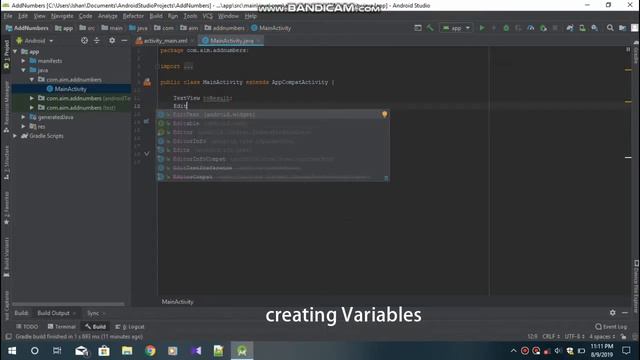Change CRLF line separator in status bar
Viewport: 640px width, 360px height.
click(551, 337)
